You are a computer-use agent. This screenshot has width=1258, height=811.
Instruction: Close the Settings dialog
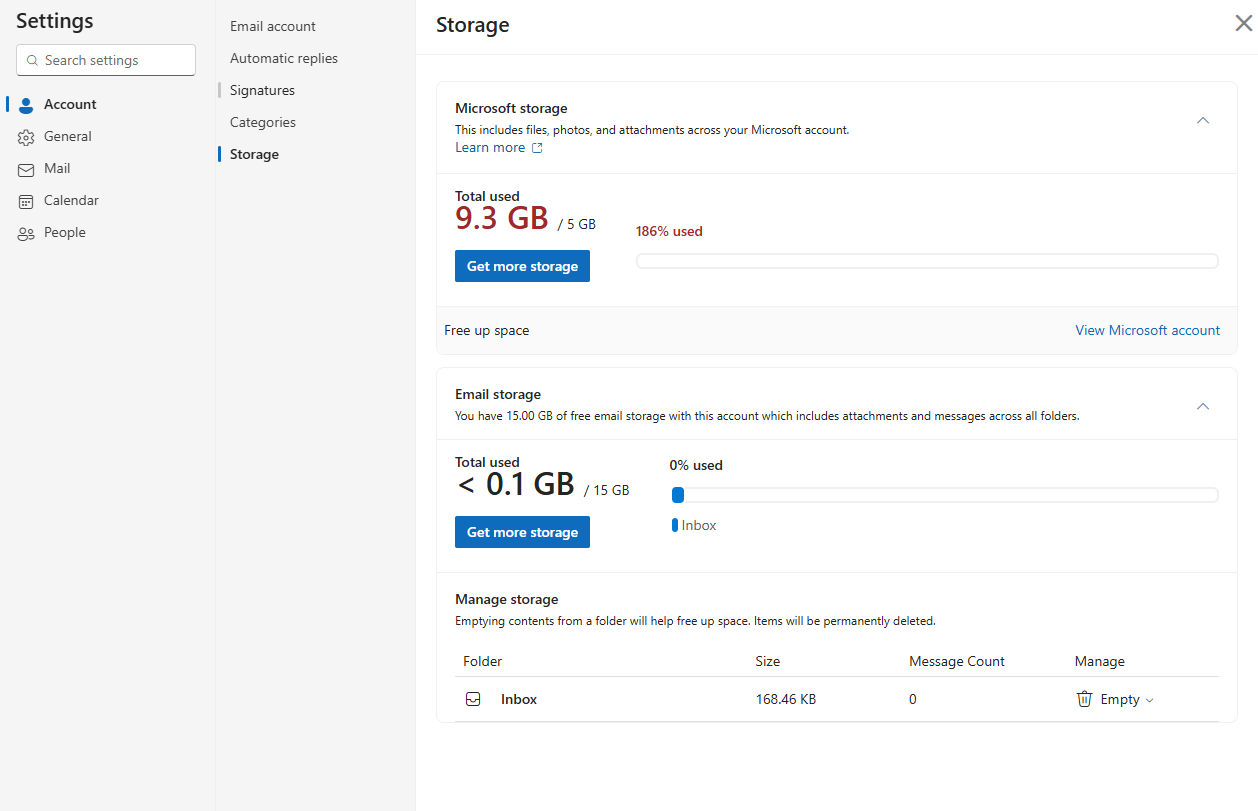point(1243,24)
